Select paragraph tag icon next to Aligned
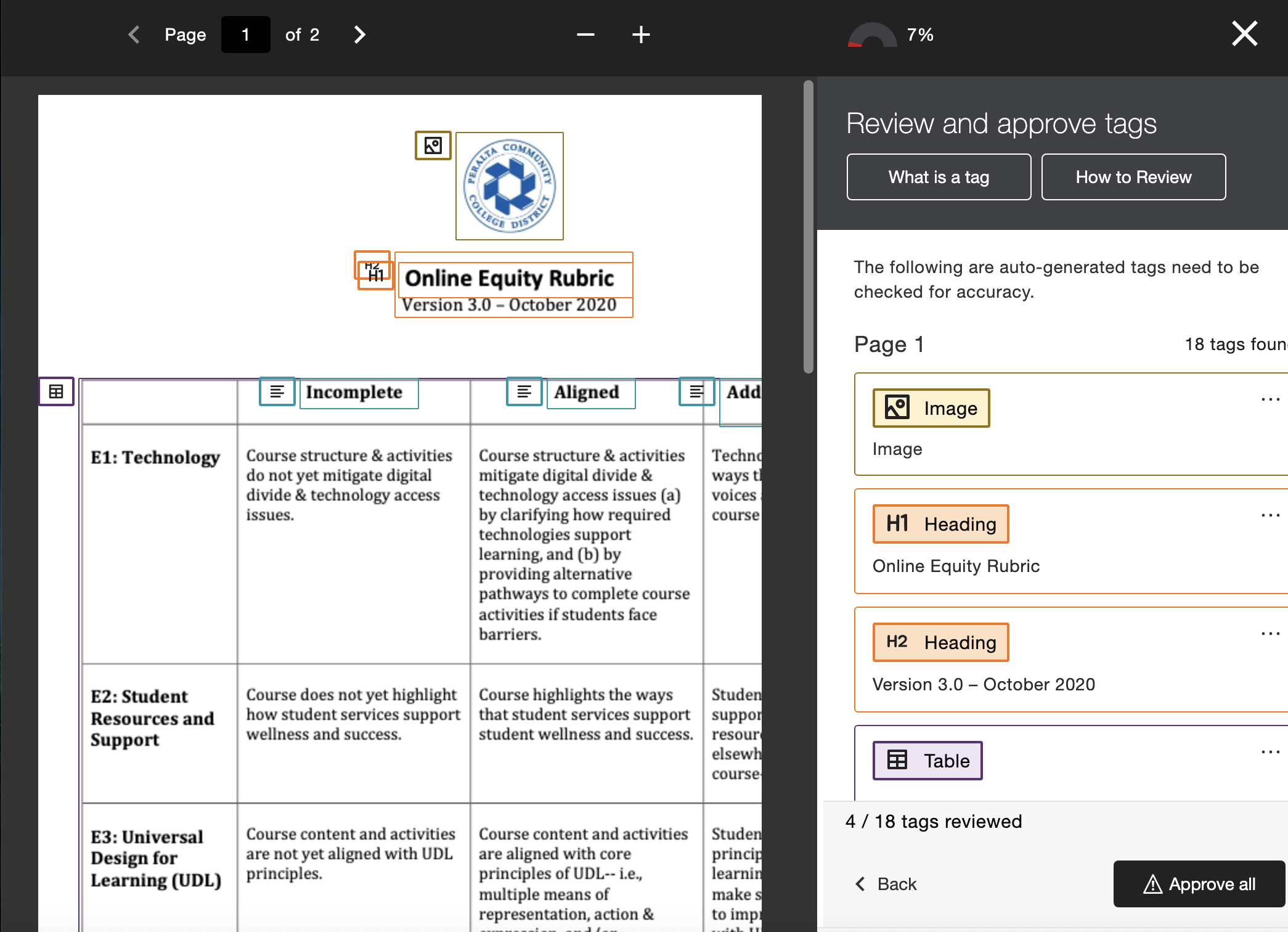The image size is (1288, 932). (524, 391)
